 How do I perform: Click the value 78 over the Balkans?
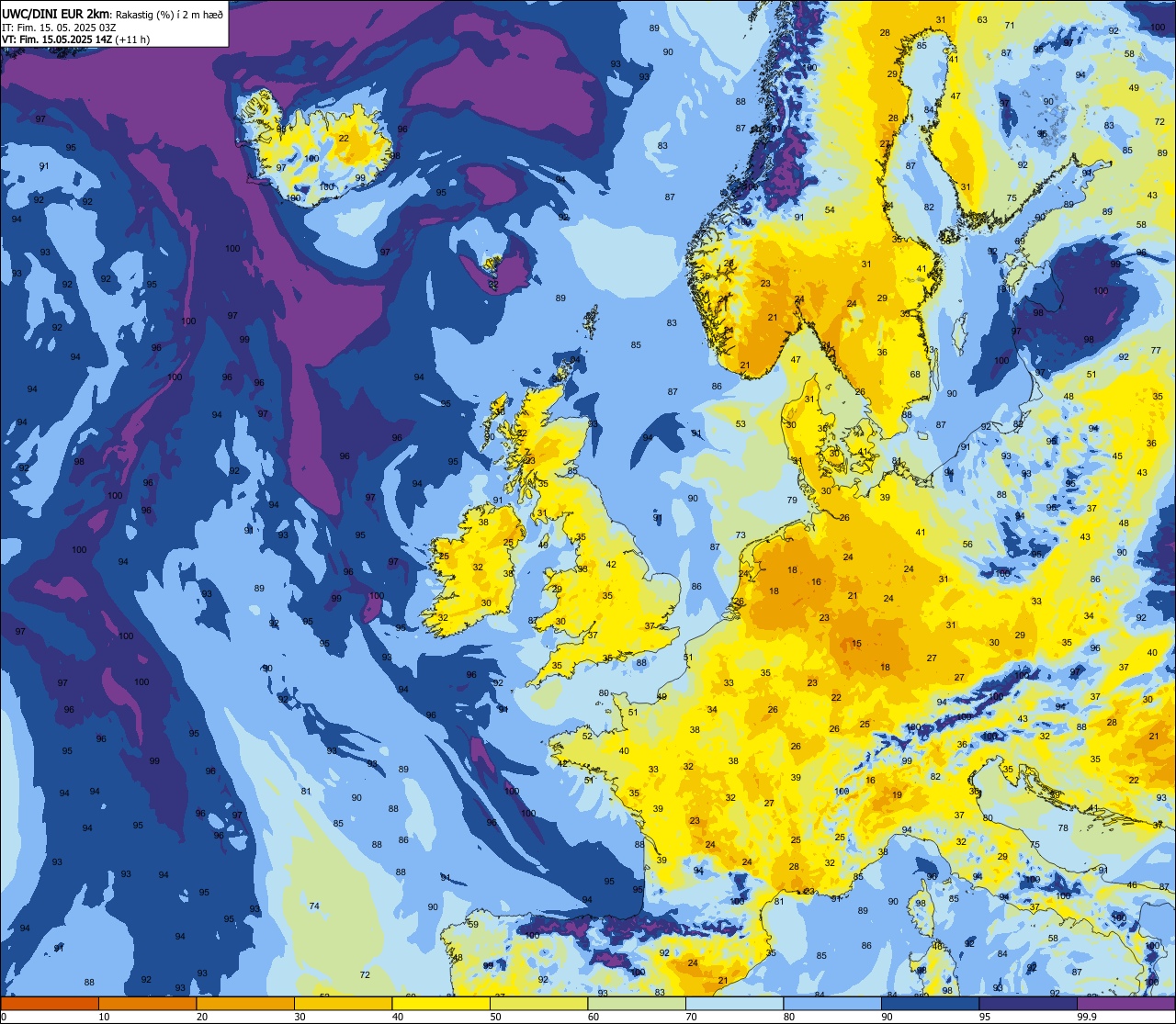pos(1063,828)
